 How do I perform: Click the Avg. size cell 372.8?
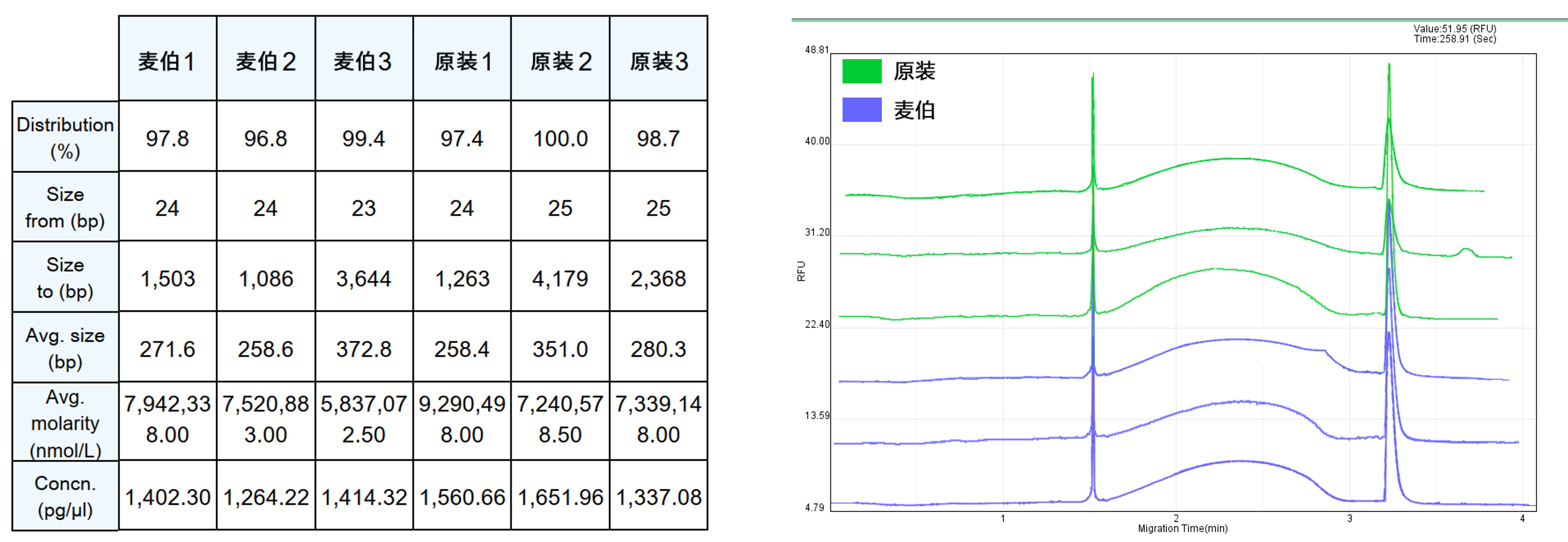pos(364,349)
